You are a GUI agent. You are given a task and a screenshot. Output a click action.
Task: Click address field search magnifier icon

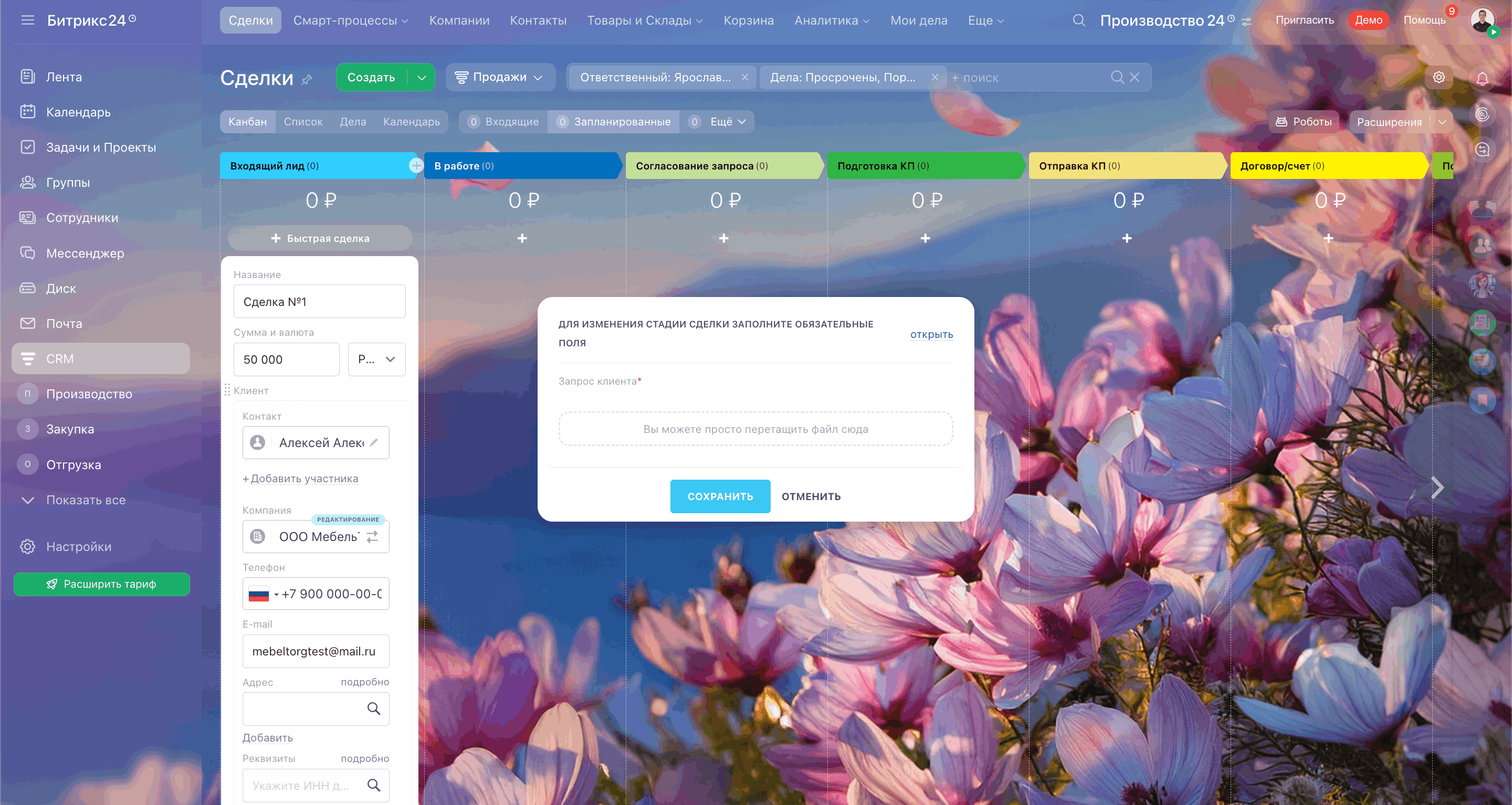pyautogui.click(x=373, y=709)
